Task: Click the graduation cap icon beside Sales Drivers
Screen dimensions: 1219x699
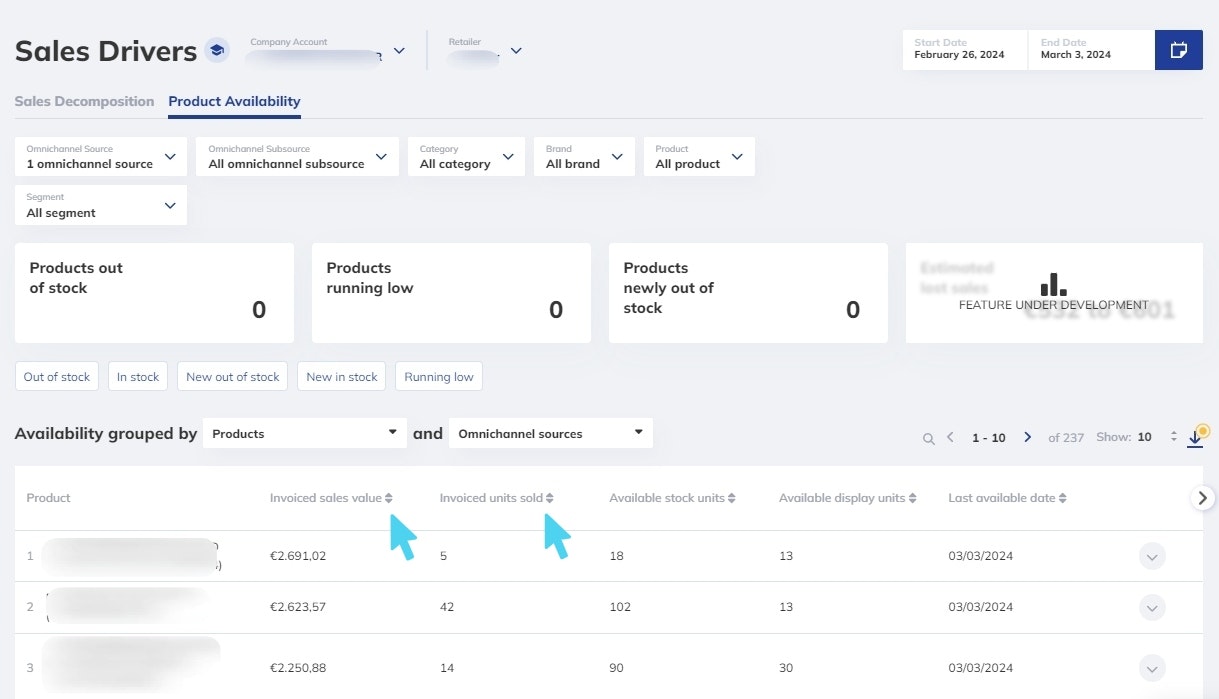Action: click(217, 50)
